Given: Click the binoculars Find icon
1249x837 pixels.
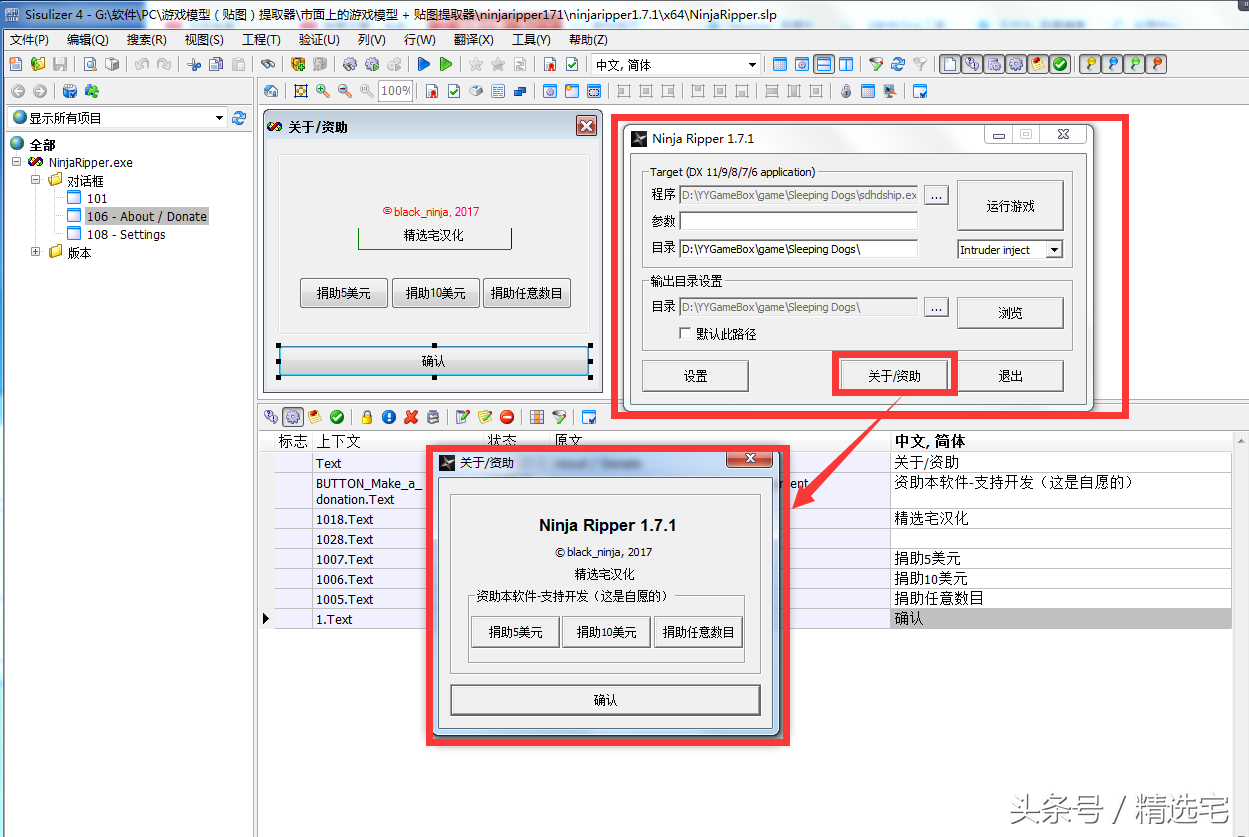Looking at the screenshot, I should [268, 64].
